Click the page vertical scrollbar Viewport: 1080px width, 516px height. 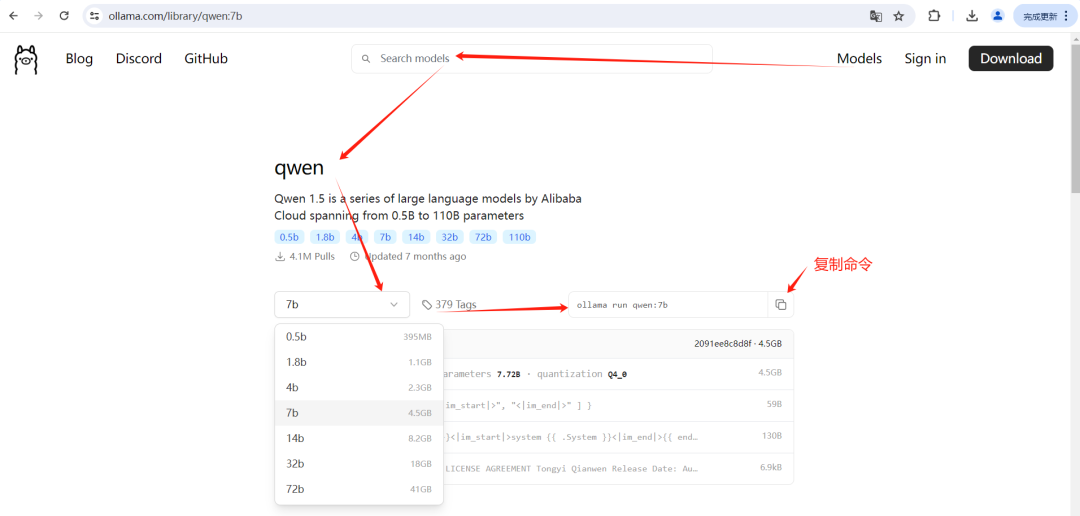(1075, 117)
